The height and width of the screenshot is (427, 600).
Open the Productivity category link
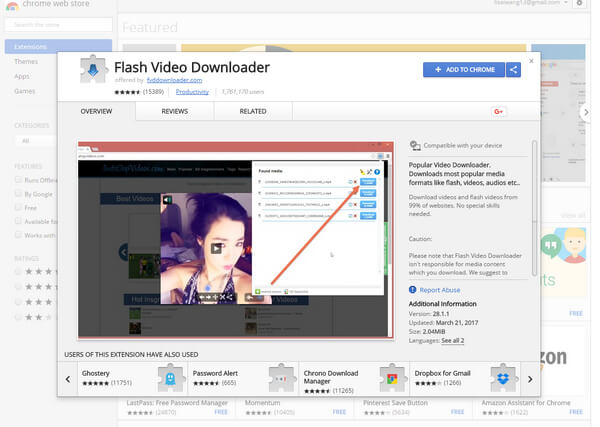[192, 92]
